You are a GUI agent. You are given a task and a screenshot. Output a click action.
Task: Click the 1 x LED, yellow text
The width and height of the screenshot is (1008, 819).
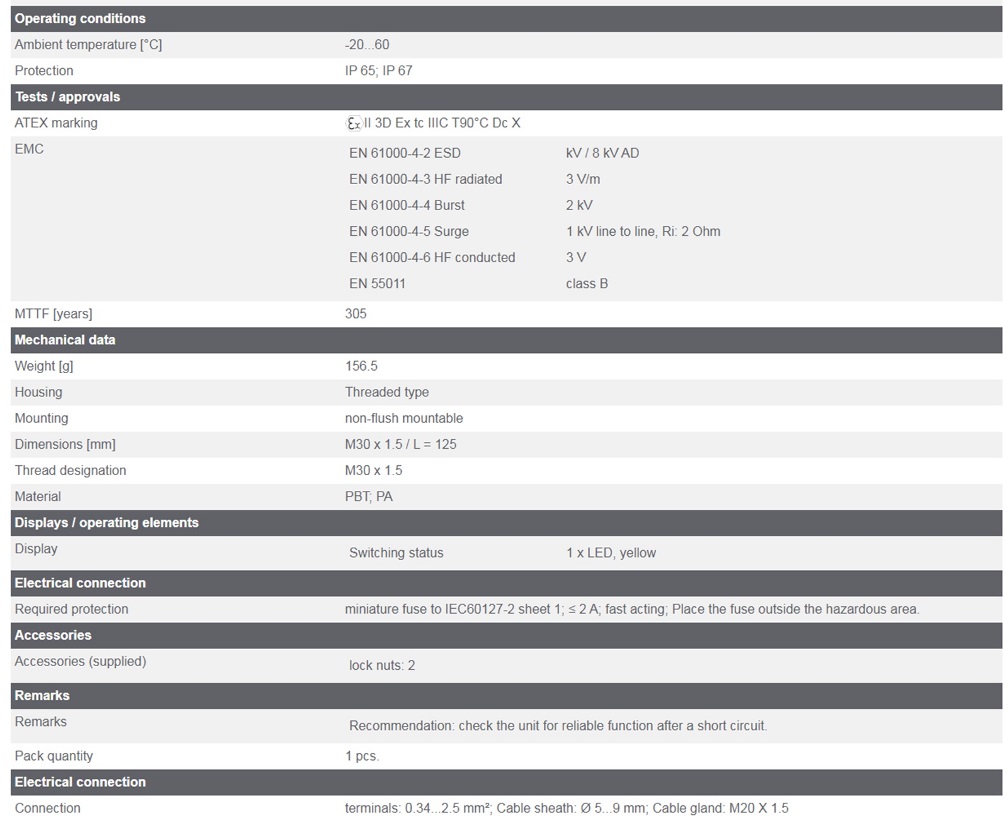611,553
